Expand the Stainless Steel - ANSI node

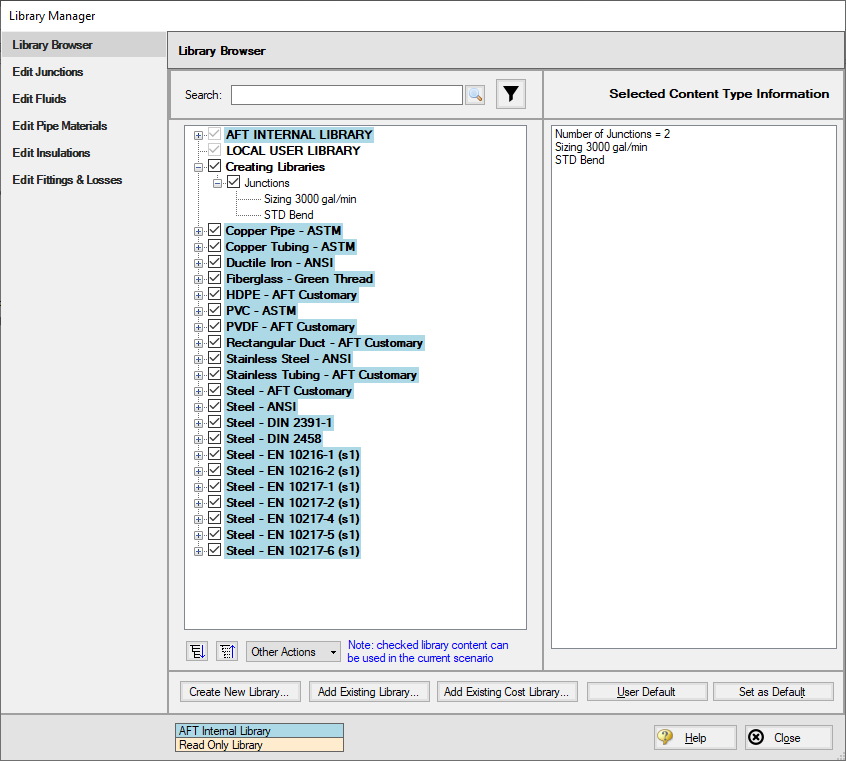pos(199,359)
